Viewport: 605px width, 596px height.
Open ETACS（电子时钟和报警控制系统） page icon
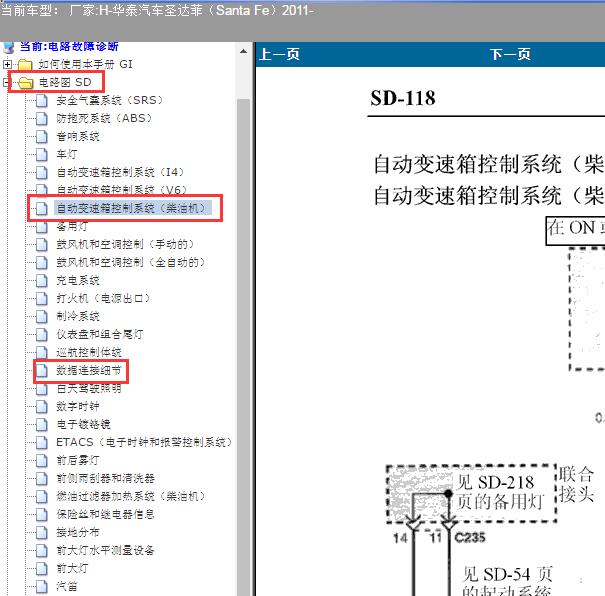pos(42,442)
